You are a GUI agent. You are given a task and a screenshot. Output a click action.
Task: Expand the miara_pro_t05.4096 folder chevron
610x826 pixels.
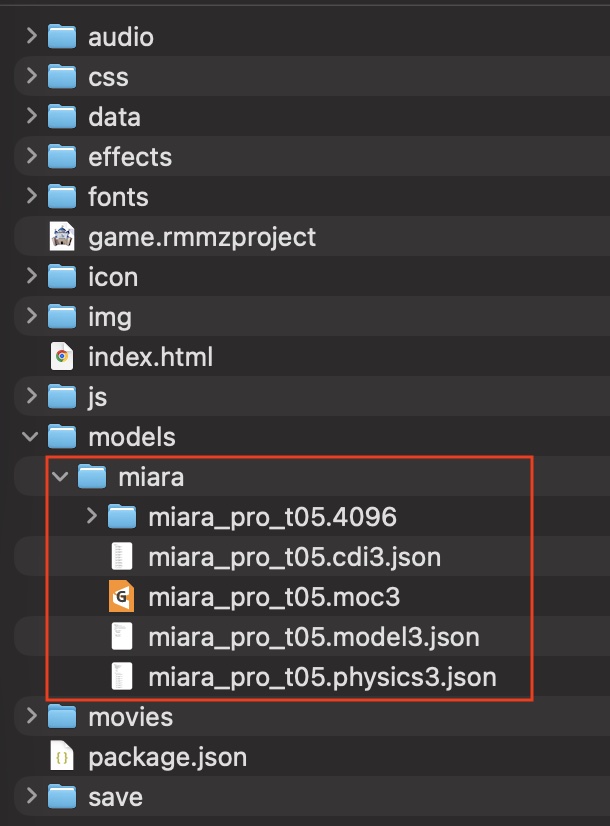point(92,516)
